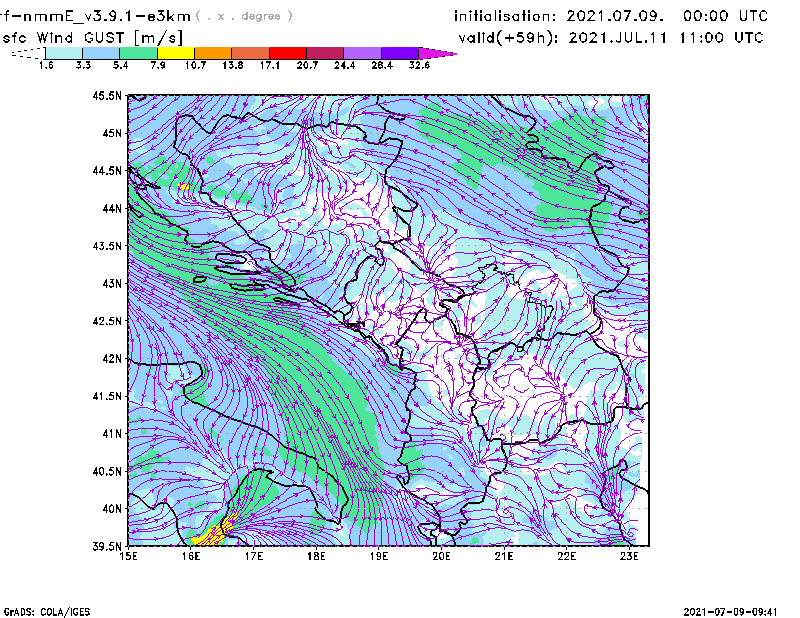The height and width of the screenshot is (618, 800).
Task: Click the colorbar value '7.9'
Action: click(x=158, y=65)
